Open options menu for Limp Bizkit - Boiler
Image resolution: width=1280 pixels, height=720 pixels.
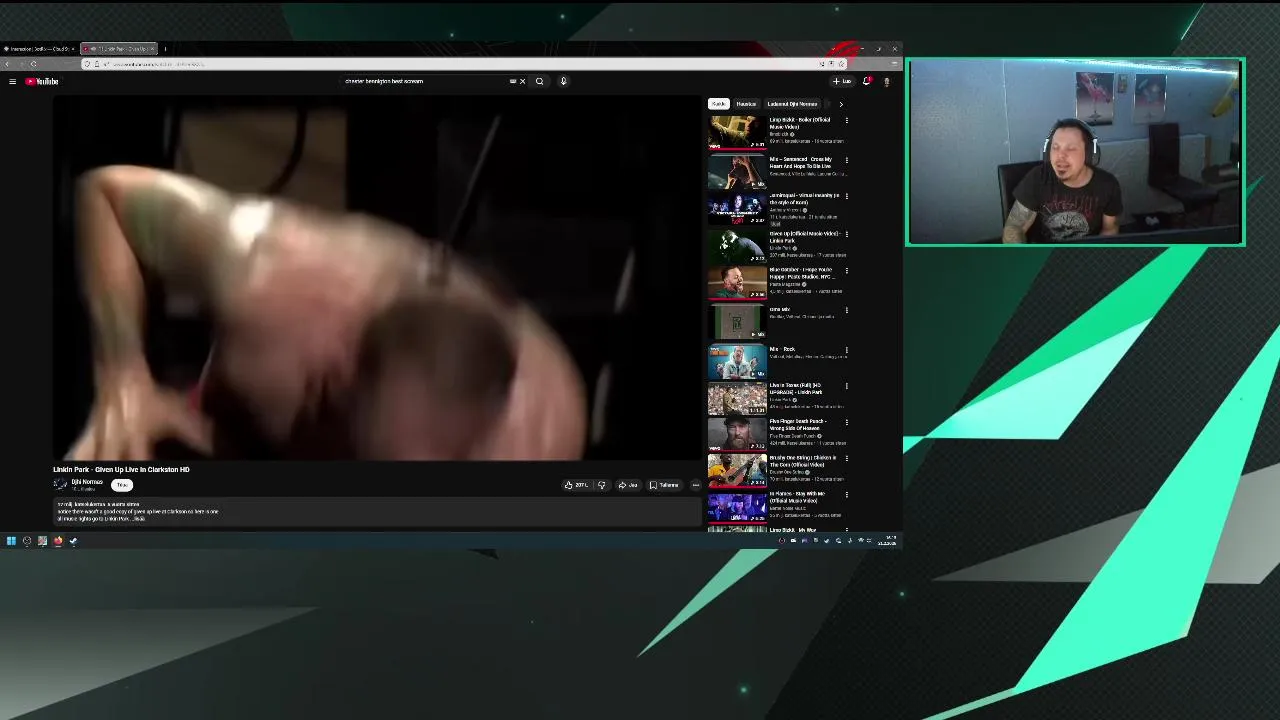tap(846, 120)
